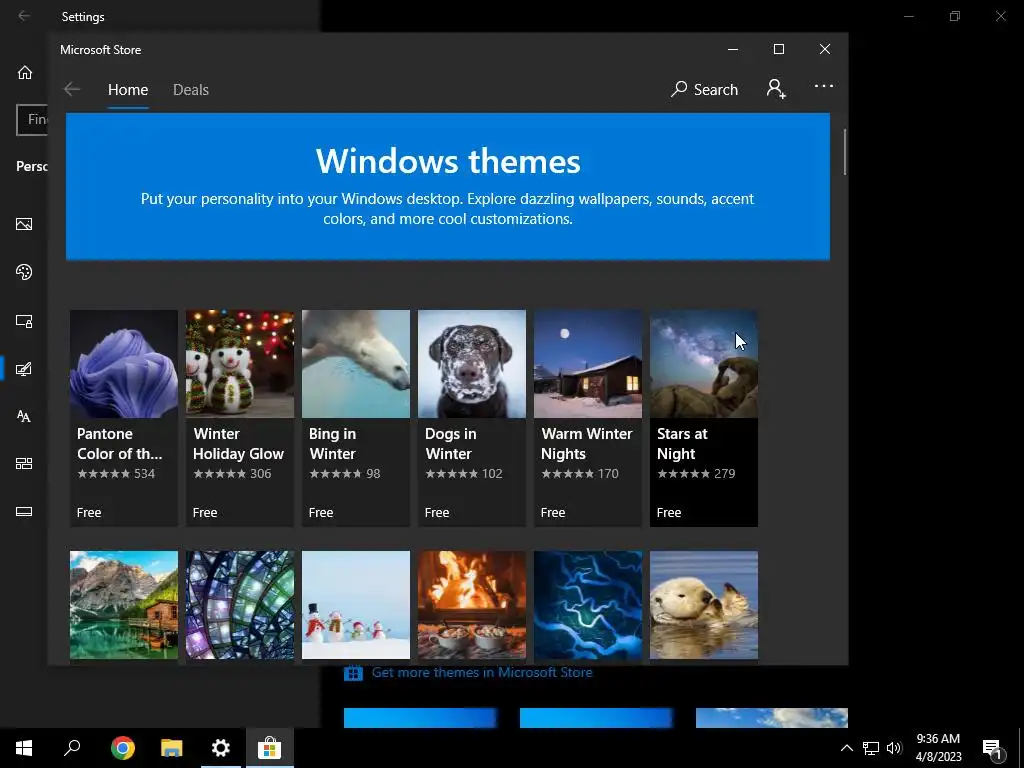This screenshot has height=768, width=1024.
Task: Open Background settings icon in Settings sidebar
Action: [x=24, y=224]
